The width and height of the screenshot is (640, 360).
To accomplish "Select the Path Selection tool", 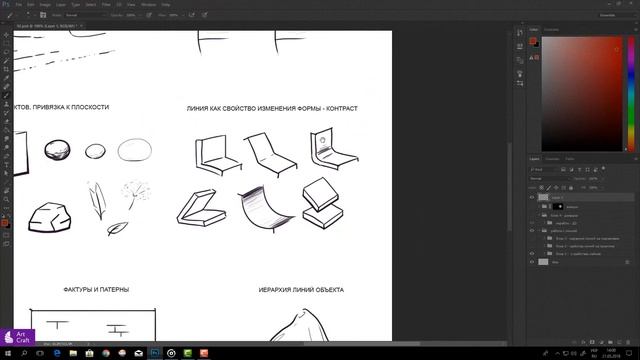I will (6, 173).
